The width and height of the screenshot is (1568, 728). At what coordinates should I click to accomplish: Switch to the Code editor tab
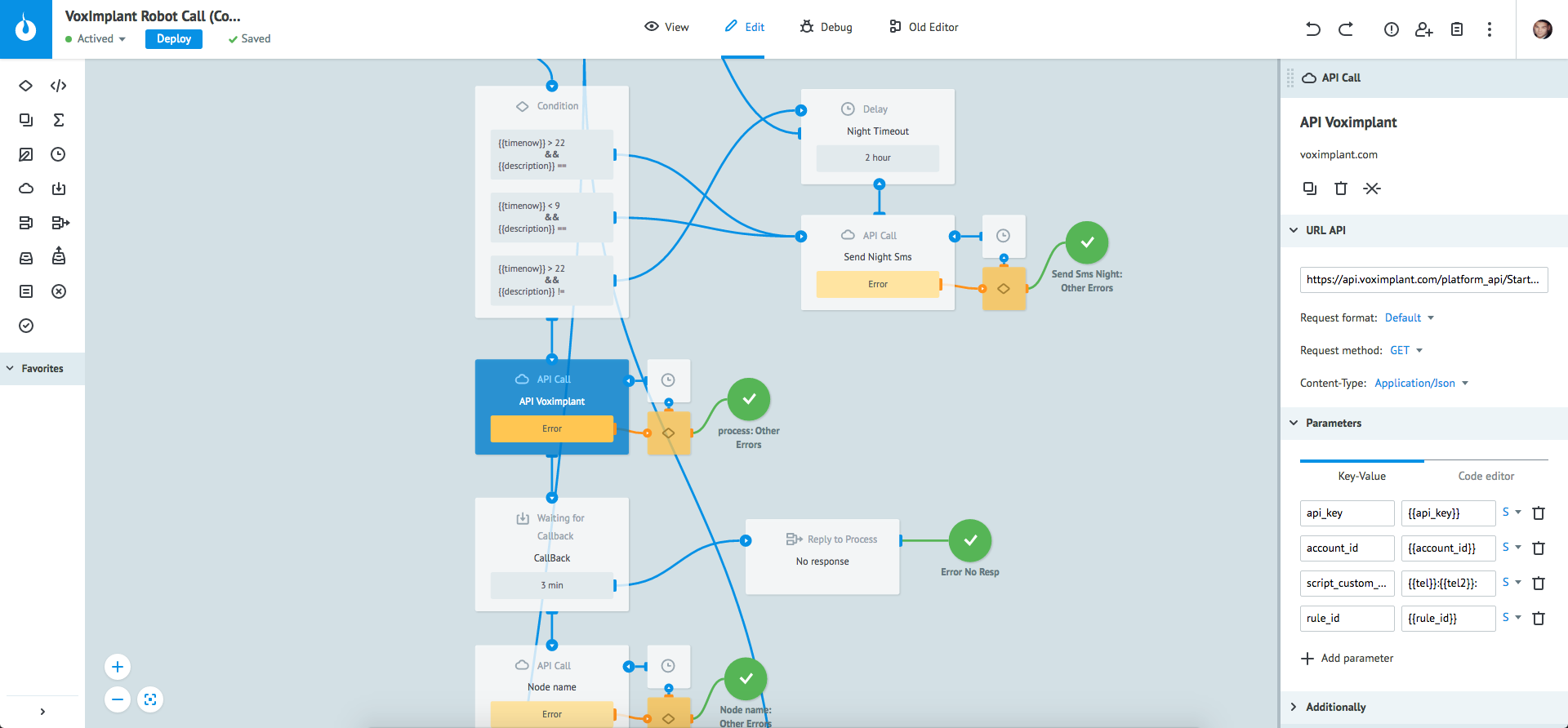click(x=1486, y=476)
